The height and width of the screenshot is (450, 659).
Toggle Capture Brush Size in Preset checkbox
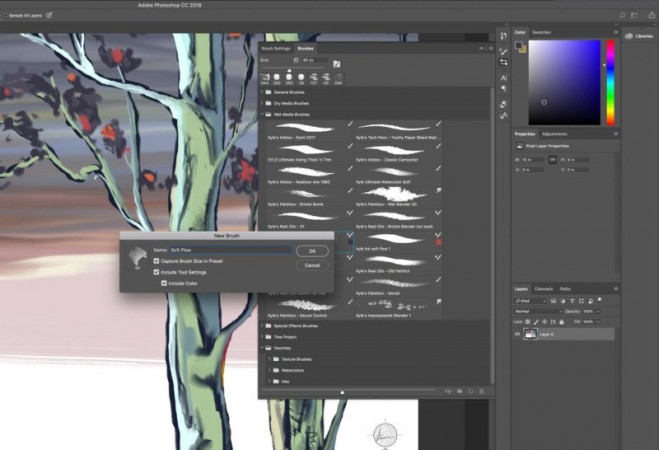156,261
